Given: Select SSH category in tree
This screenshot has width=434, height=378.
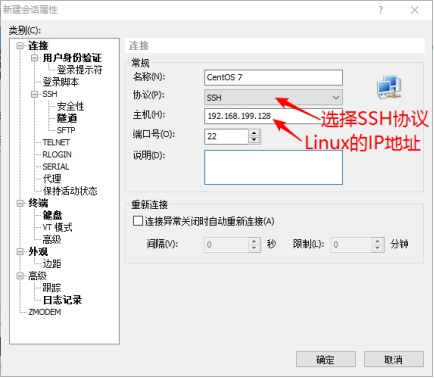Looking at the screenshot, I should tap(50, 94).
